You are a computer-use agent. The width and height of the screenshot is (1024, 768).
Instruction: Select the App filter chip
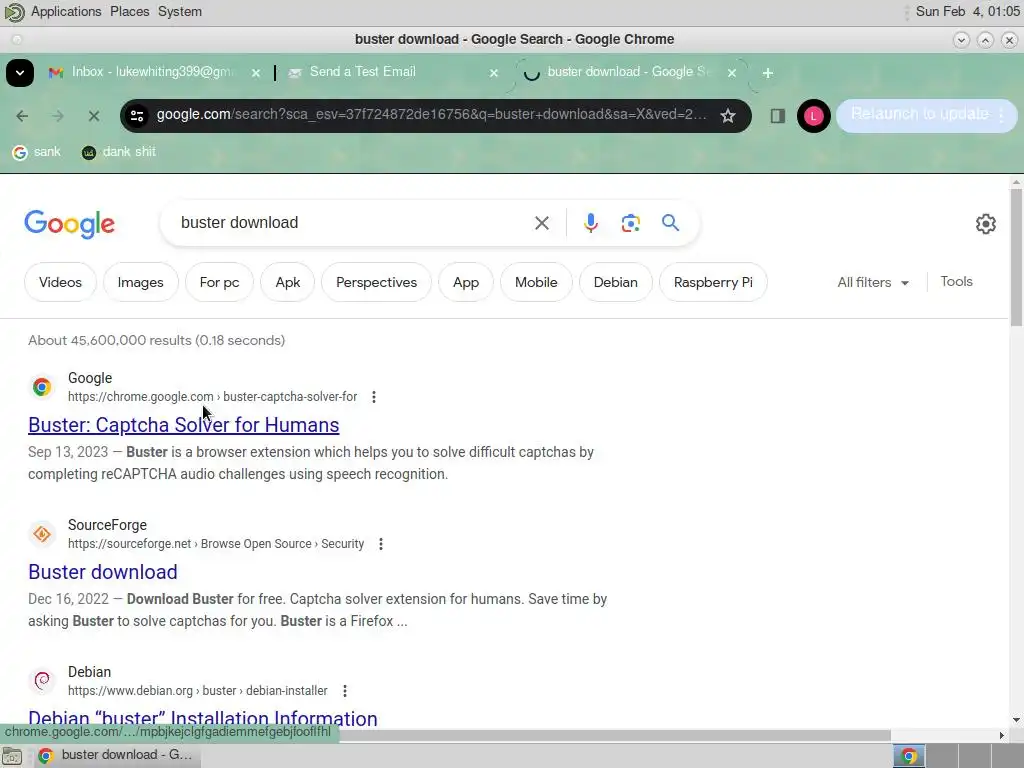tap(466, 282)
